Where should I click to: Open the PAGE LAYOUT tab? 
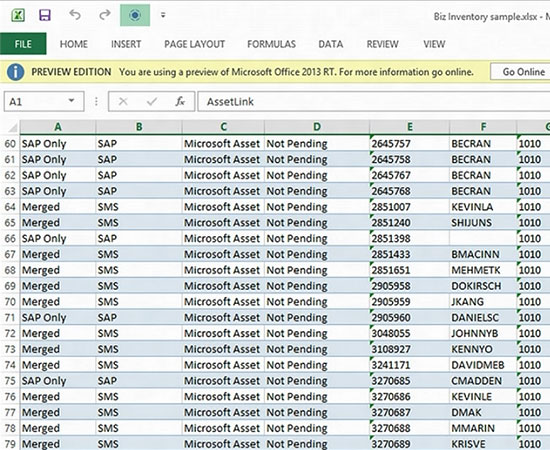coord(194,44)
